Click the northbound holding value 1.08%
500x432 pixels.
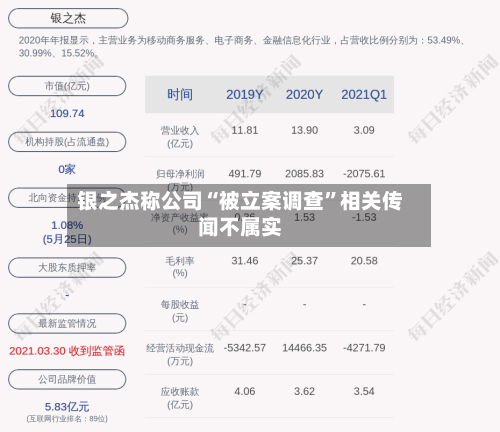pyautogui.click(x=67, y=225)
